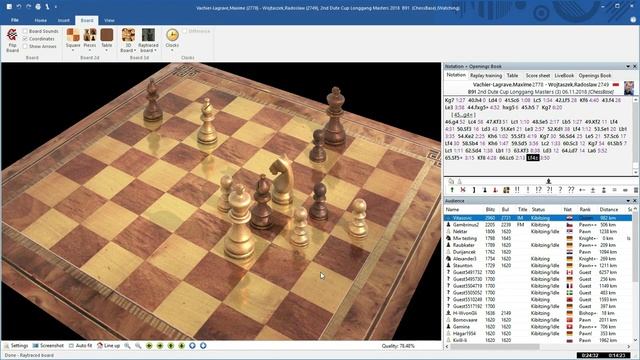640x360 pixels.
Task: Click the player photo thumbnail
Action: click(629, 88)
